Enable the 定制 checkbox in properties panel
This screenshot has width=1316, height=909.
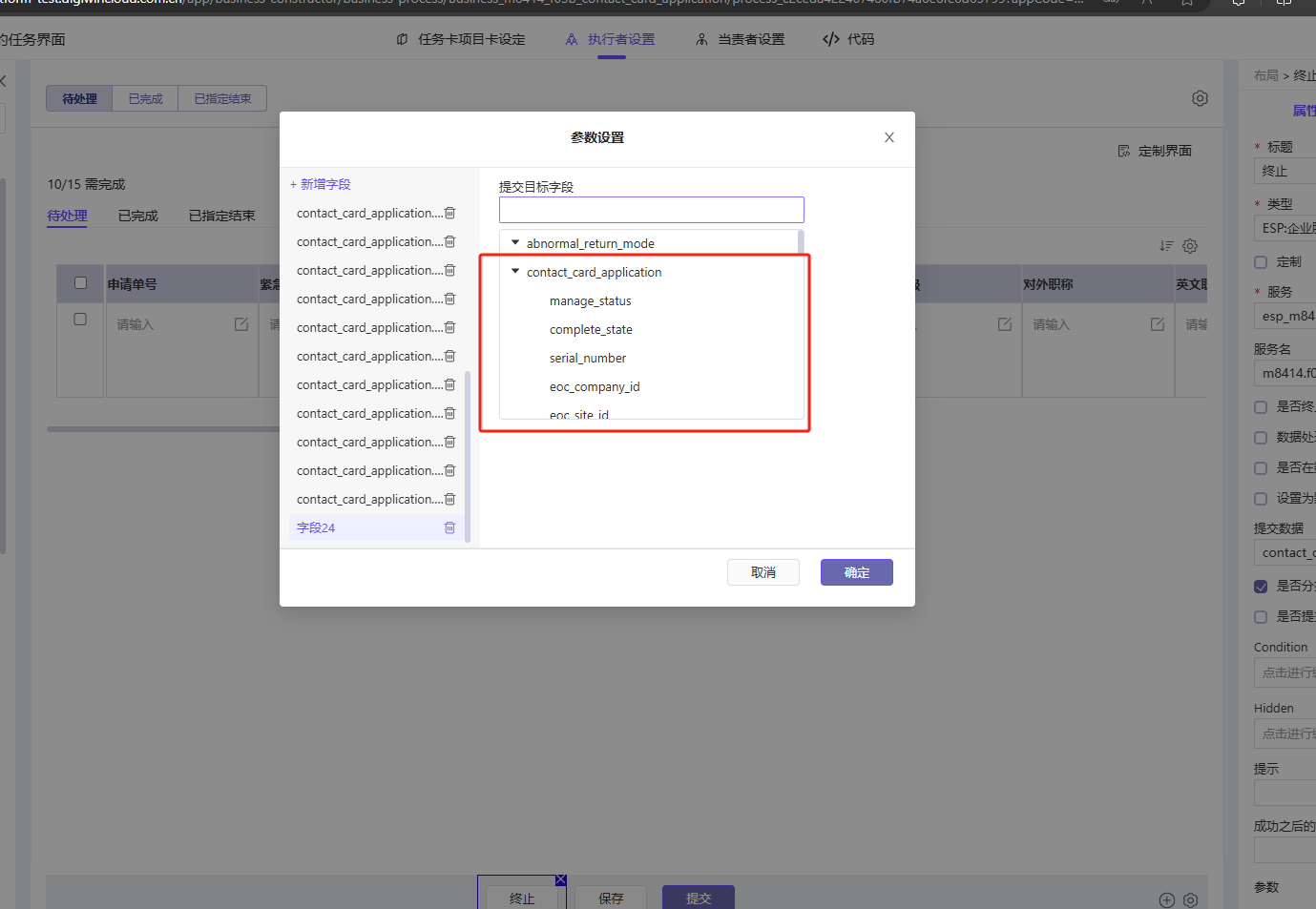(1261, 261)
